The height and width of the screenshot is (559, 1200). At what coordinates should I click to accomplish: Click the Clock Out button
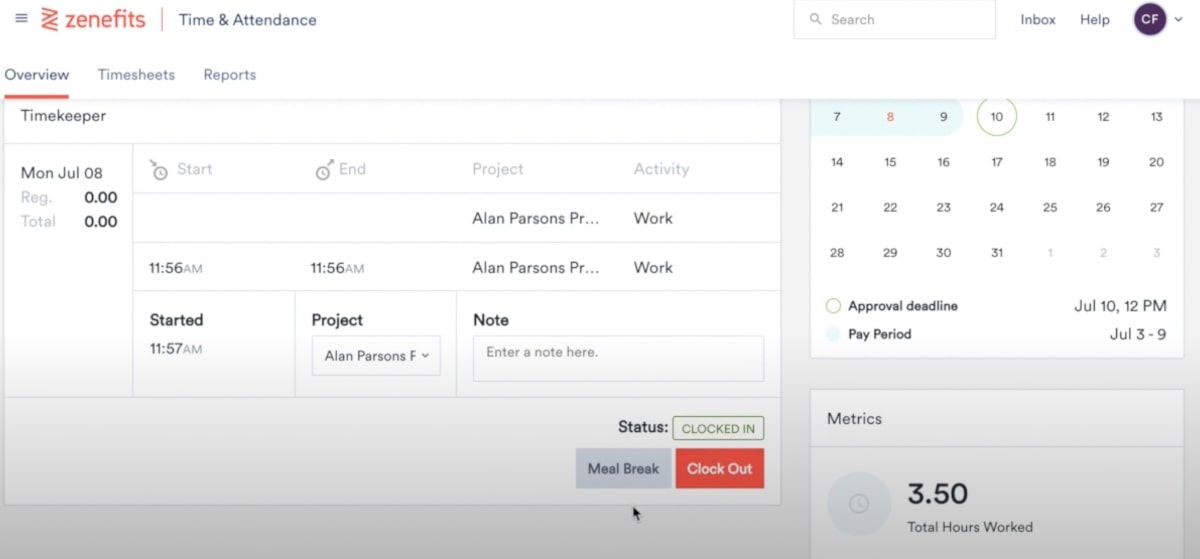720,468
